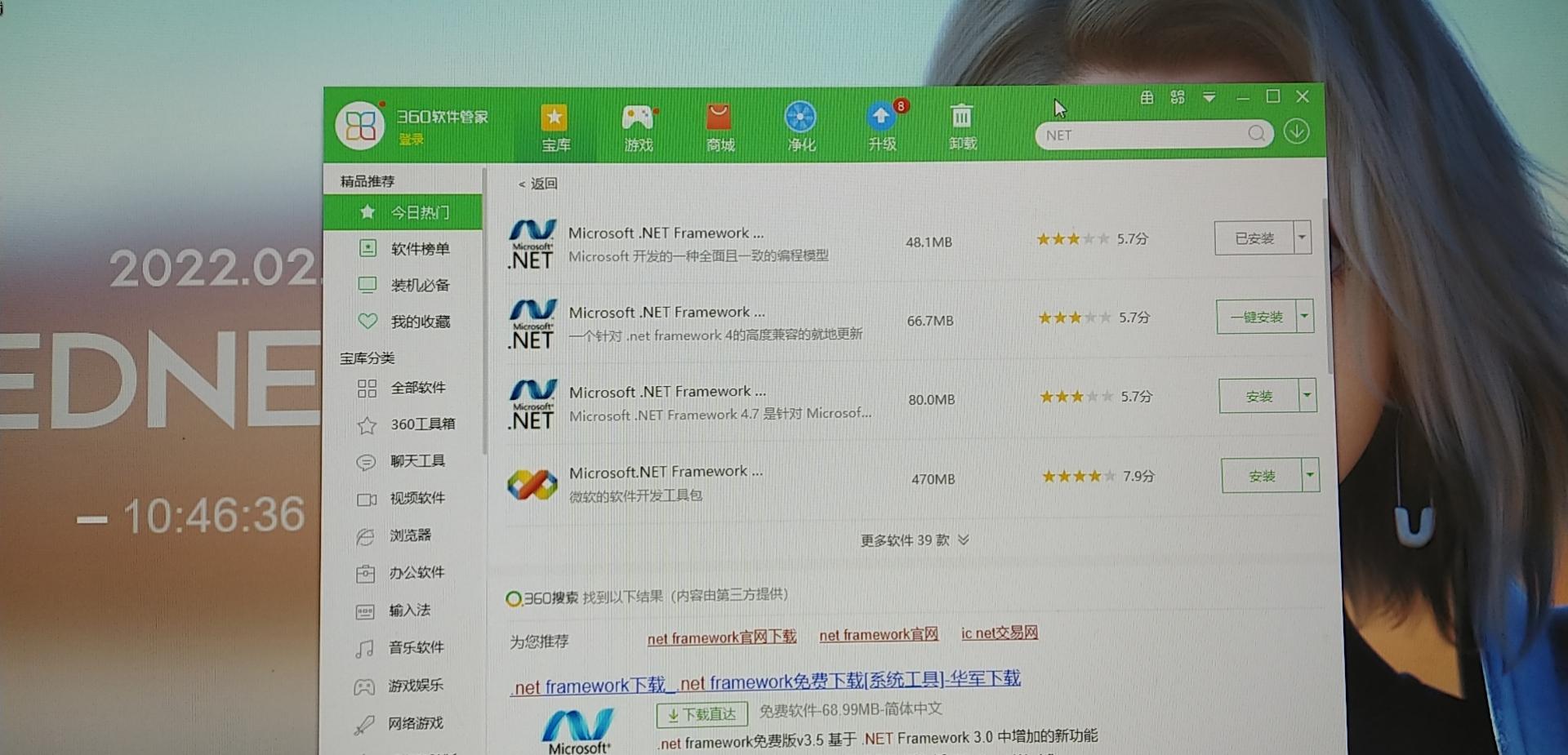This screenshot has height=755, width=1568.
Task: Select 软件榜单 in the sidebar
Action: [419, 249]
